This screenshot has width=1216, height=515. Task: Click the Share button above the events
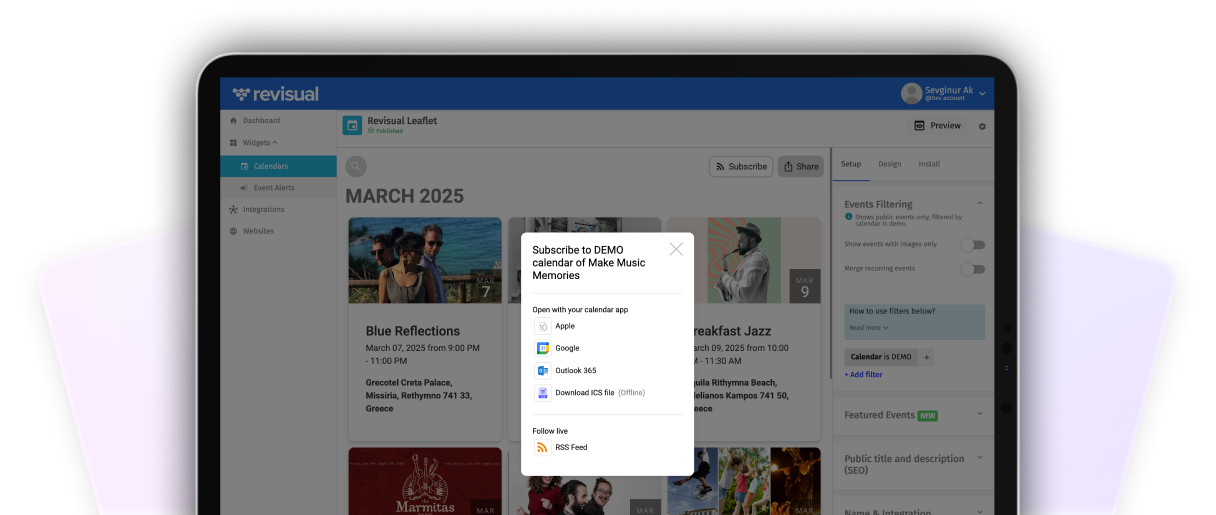pos(800,167)
